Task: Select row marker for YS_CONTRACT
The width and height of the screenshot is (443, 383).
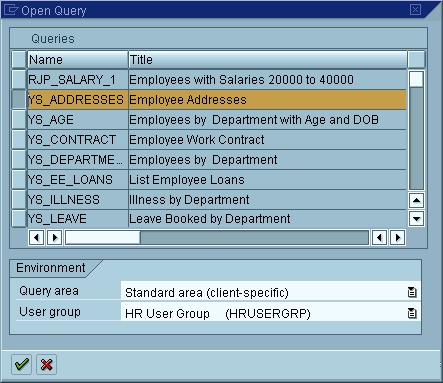Action: click(x=19, y=139)
